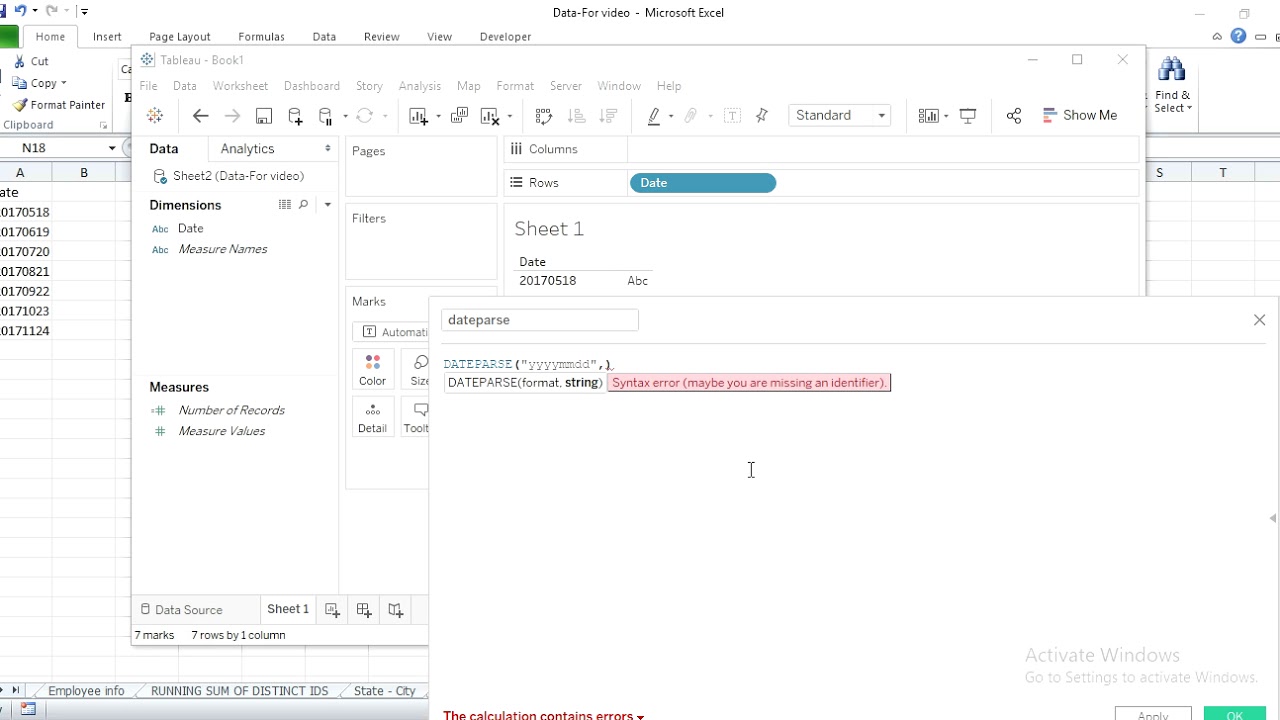Click the Highlight pen icon
The height and width of the screenshot is (720, 1280).
(654, 116)
